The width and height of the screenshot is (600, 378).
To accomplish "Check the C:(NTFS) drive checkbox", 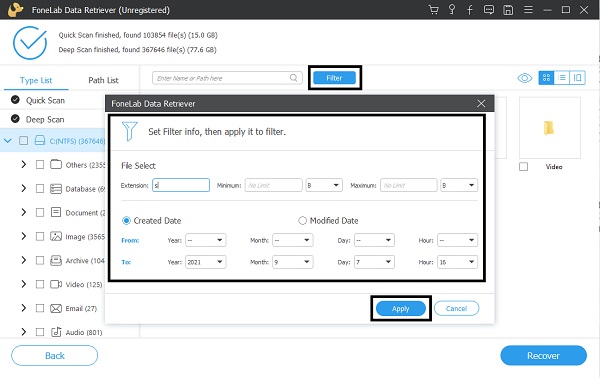I will click(23, 140).
